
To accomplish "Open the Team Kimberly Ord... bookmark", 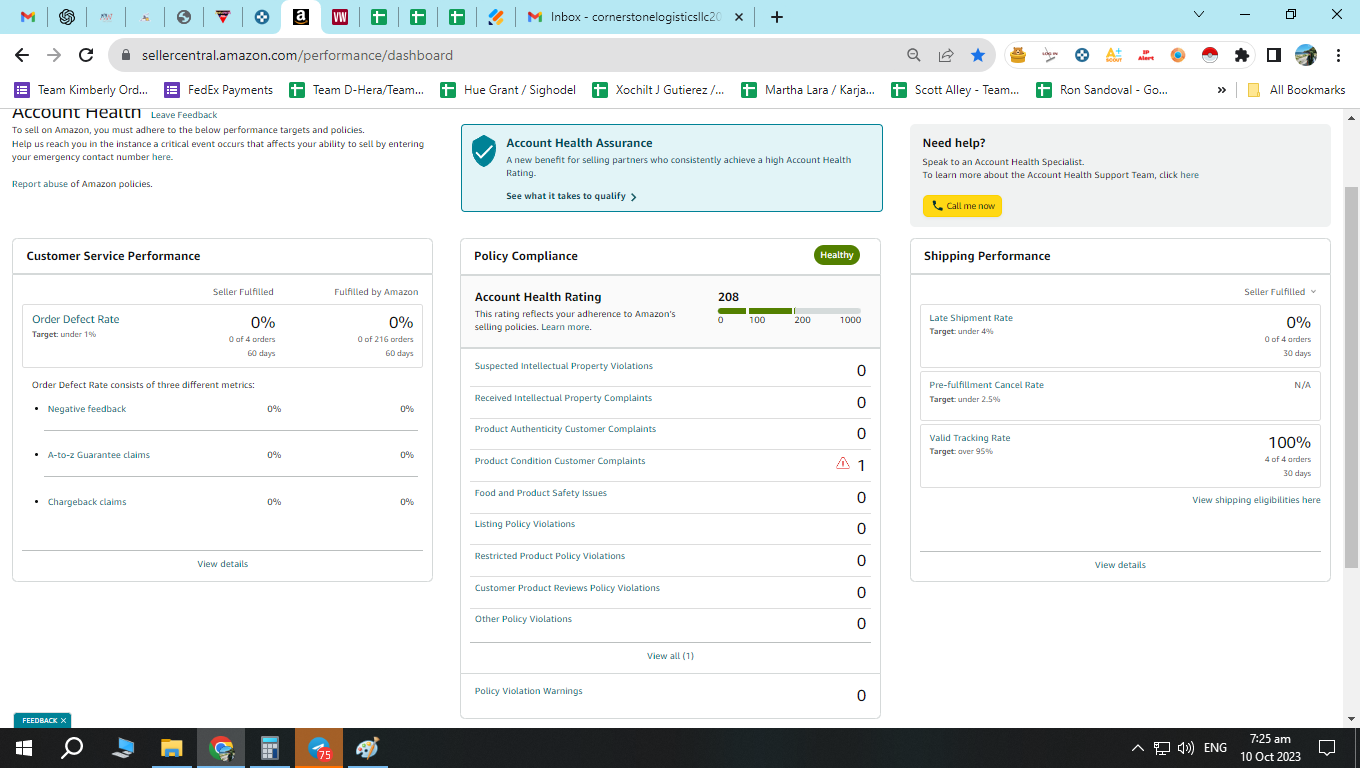I will coord(81,90).
